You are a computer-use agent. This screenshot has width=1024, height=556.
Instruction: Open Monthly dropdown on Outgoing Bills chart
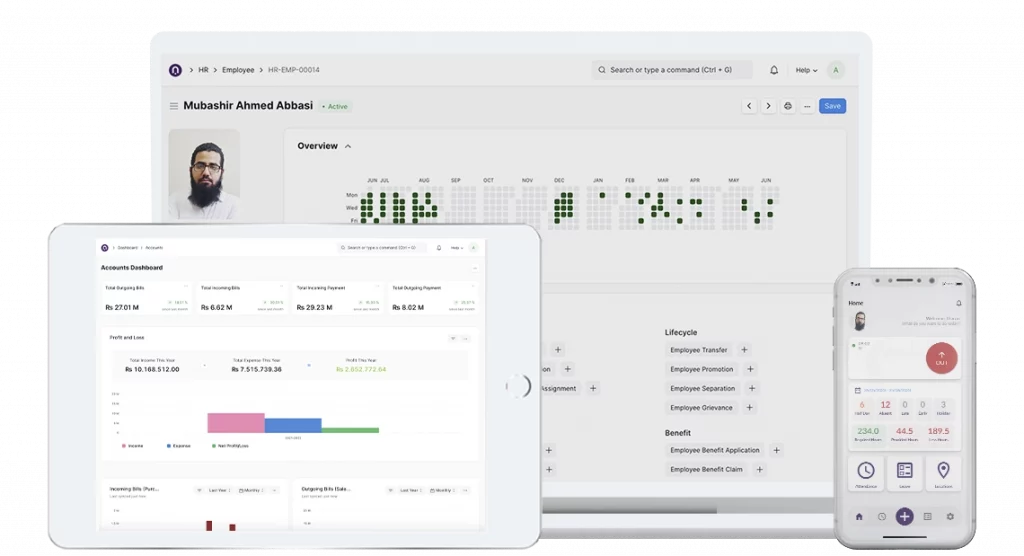[443, 490]
